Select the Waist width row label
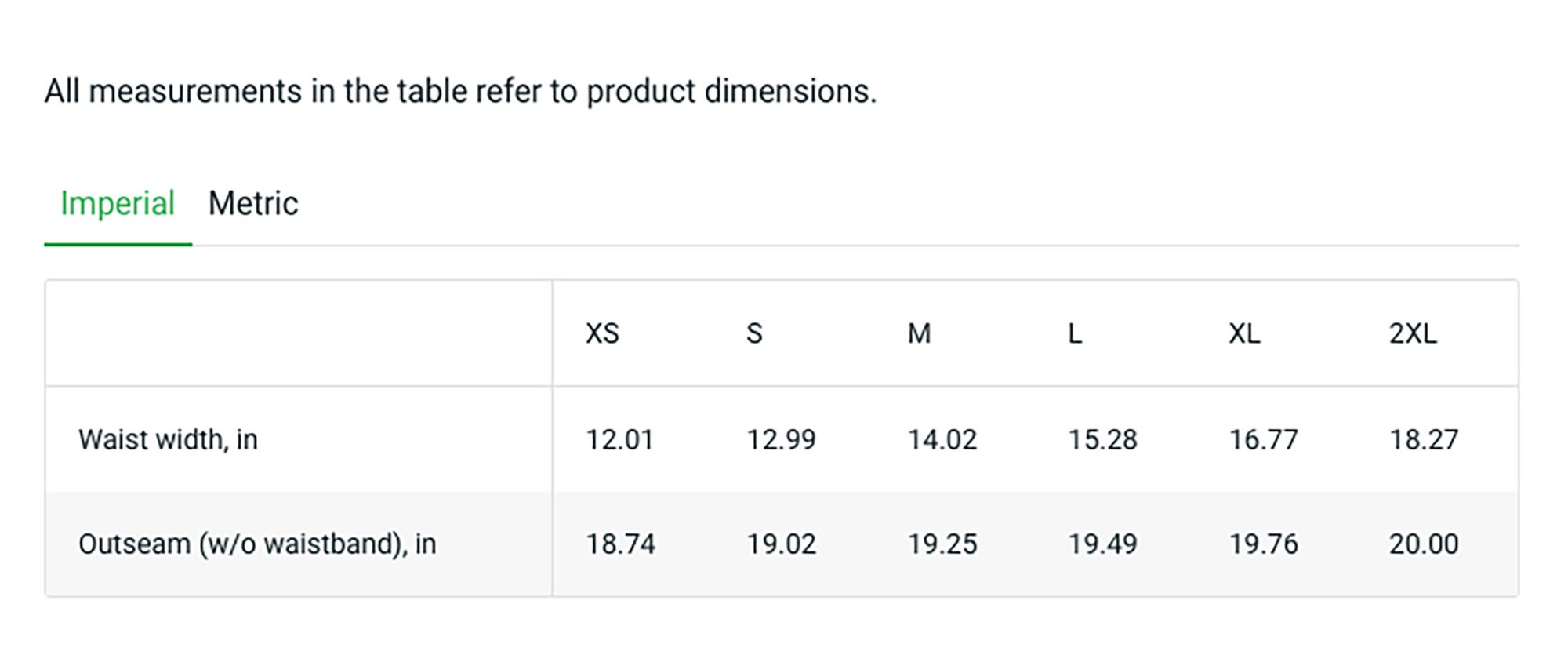 coord(168,439)
